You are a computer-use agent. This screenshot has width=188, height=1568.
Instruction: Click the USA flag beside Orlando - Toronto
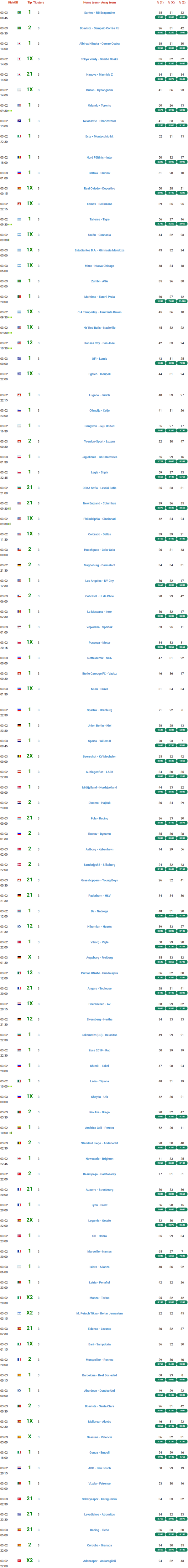19,105
